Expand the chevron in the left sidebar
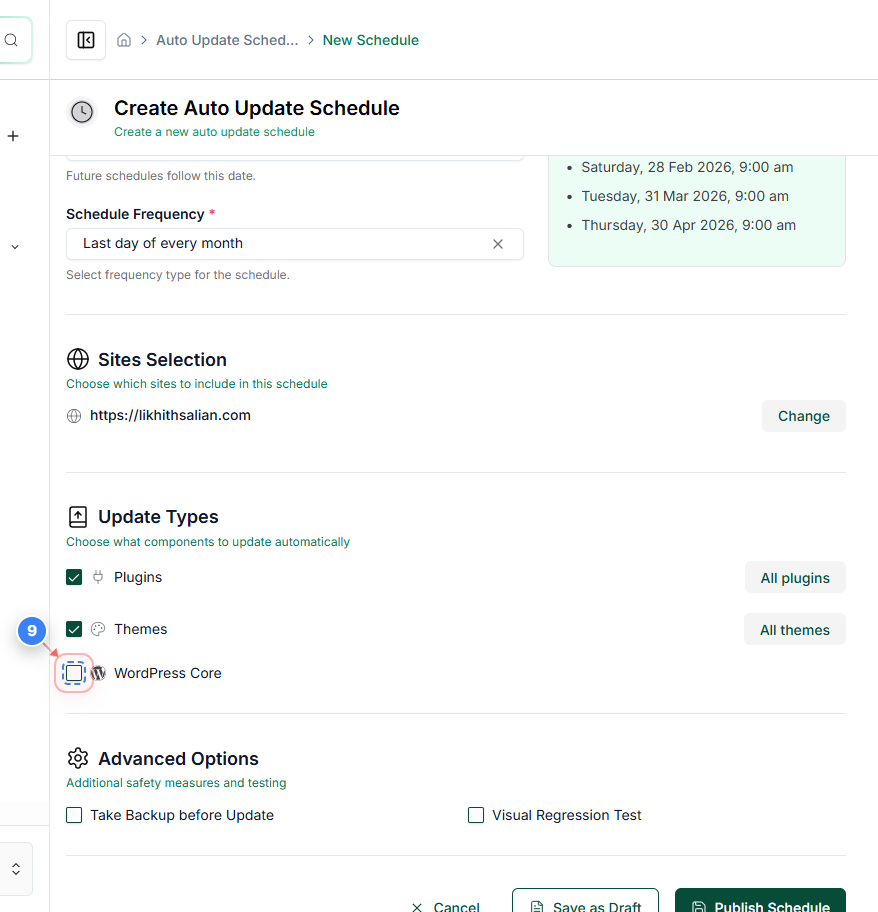This screenshot has height=912, width=878. coord(13,246)
